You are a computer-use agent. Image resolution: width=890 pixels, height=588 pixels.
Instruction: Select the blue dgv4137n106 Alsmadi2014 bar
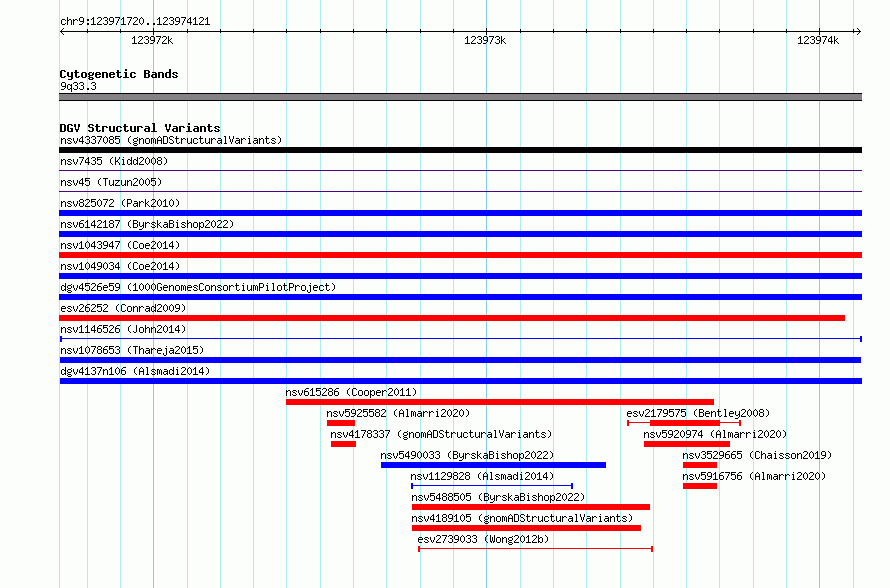point(460,381)
